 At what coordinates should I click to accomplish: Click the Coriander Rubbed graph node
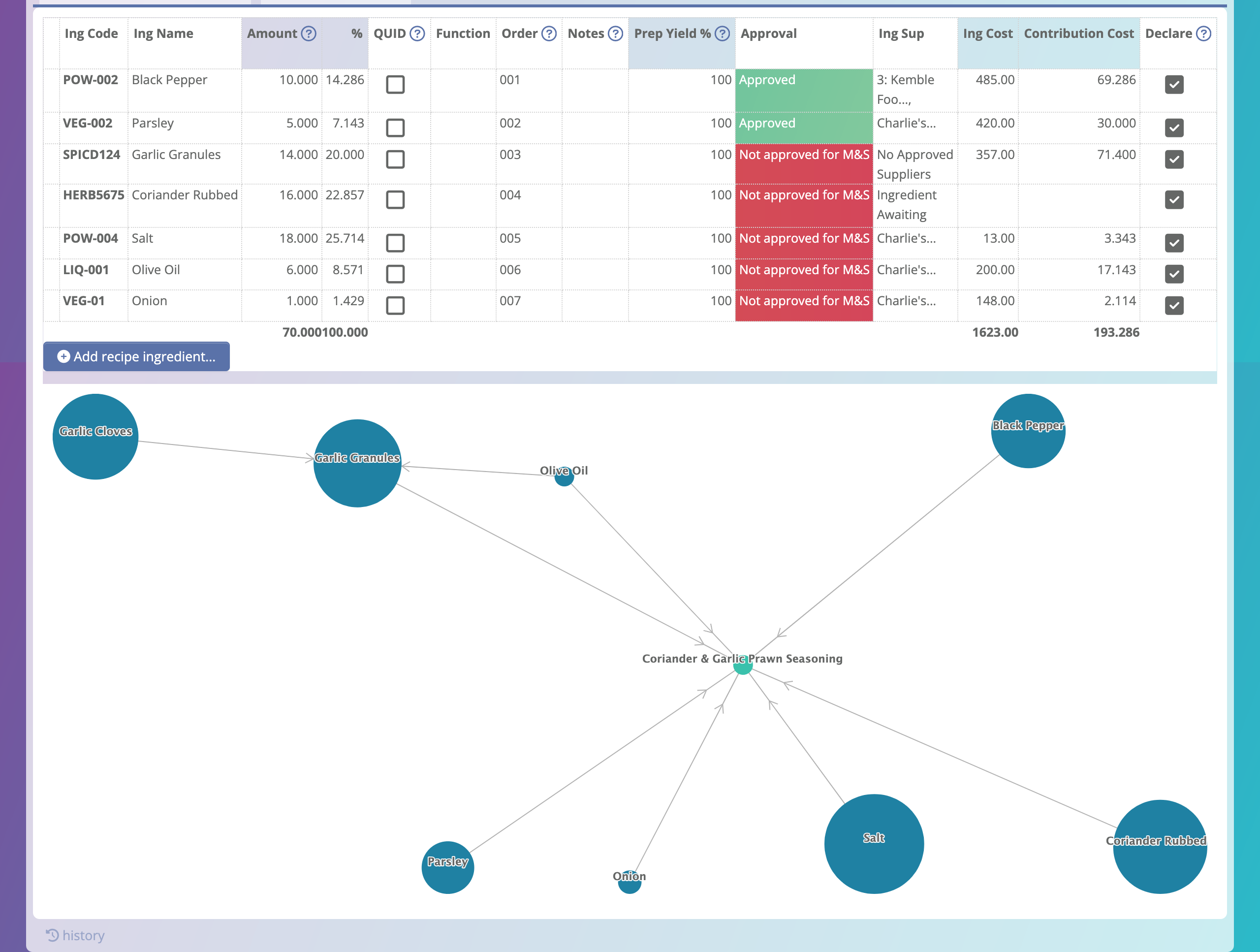click(x=1159, y=846)
